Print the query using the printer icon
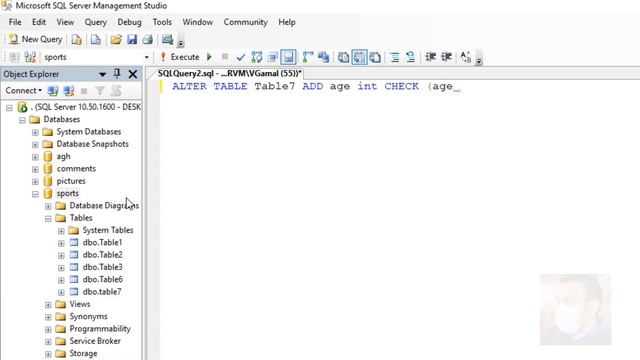Viewport: 640px width, 360px height. 148,40
